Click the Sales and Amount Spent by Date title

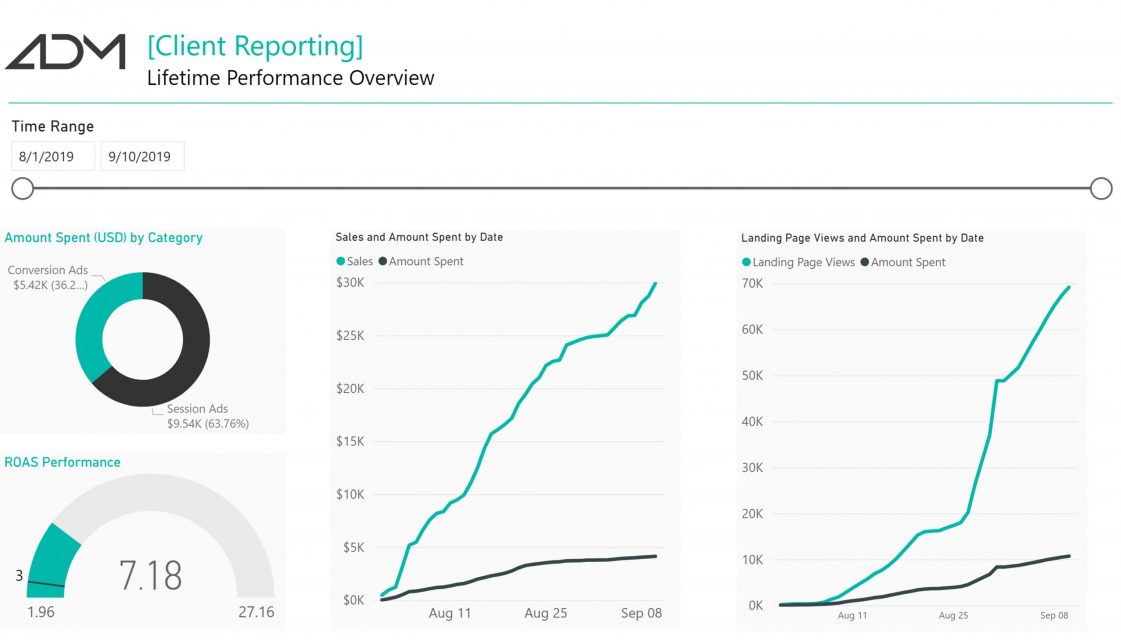pyautogui.click(x=419, y=237)
